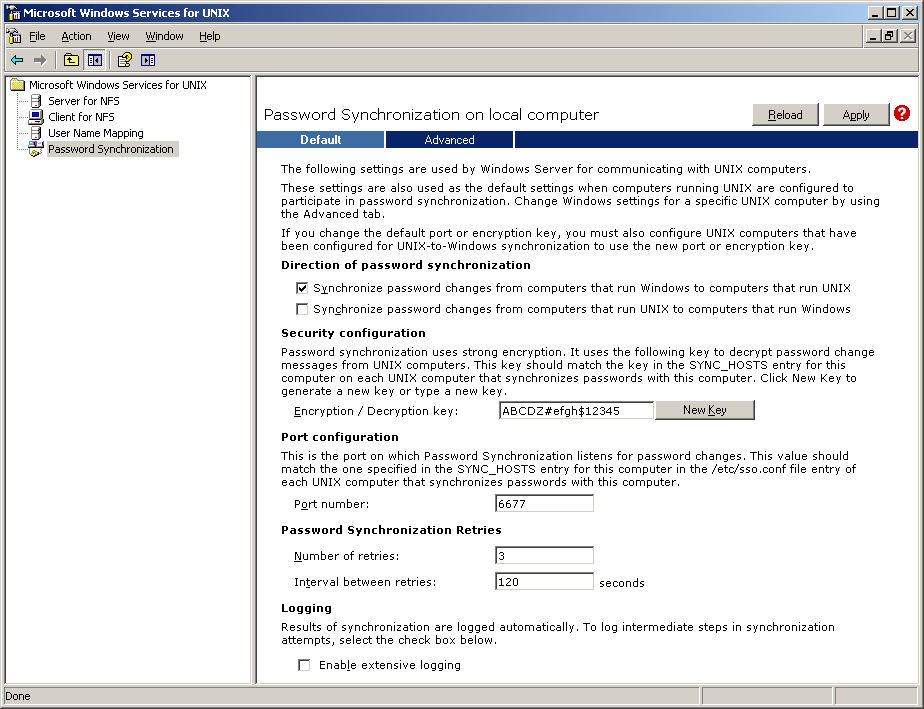Check UNIX to Windows password sync option
This screenshot has width=924, height=709.
point(302,309)
